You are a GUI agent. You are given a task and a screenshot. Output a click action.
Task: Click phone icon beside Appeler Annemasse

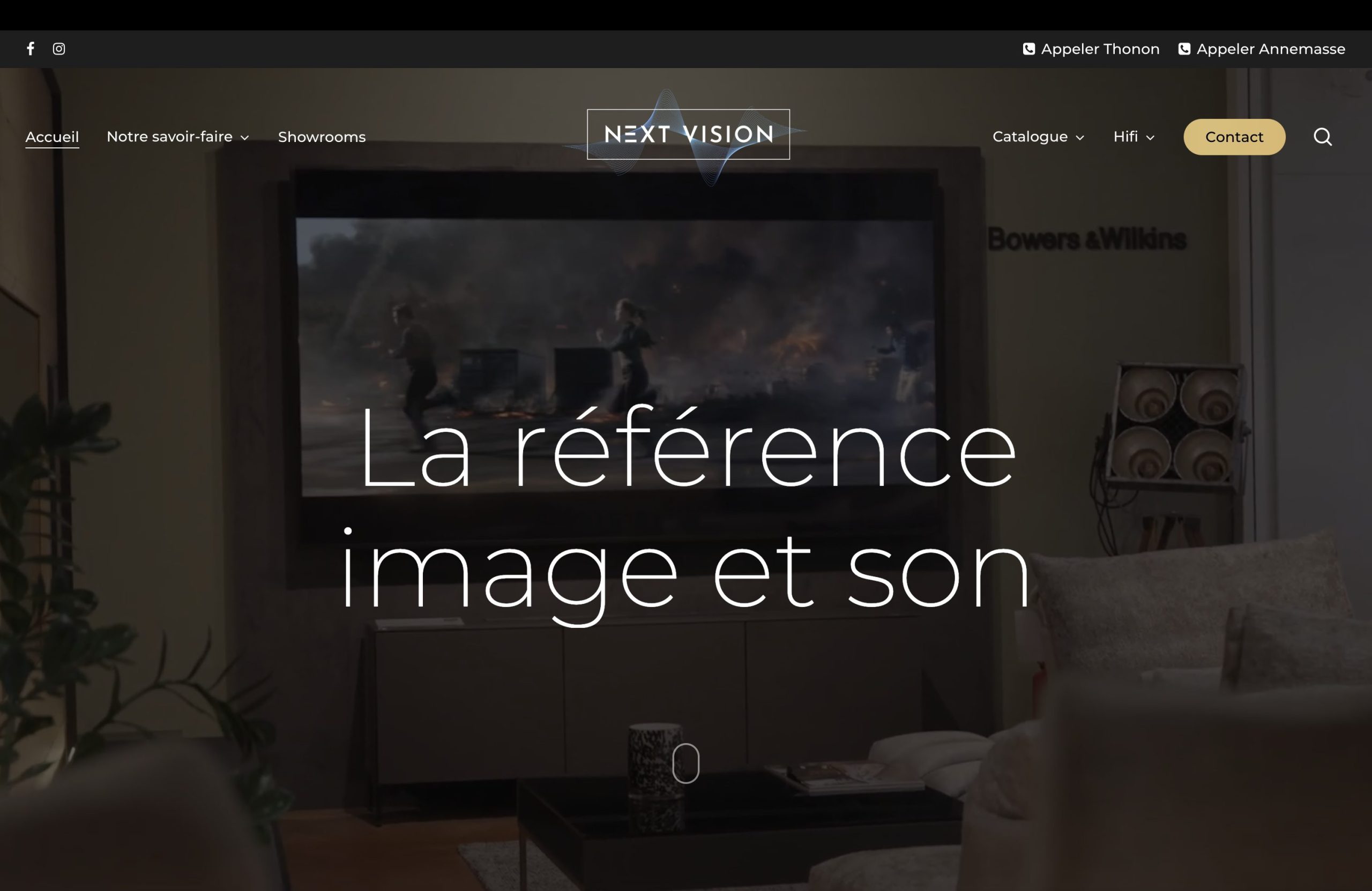click(1184, 49)
